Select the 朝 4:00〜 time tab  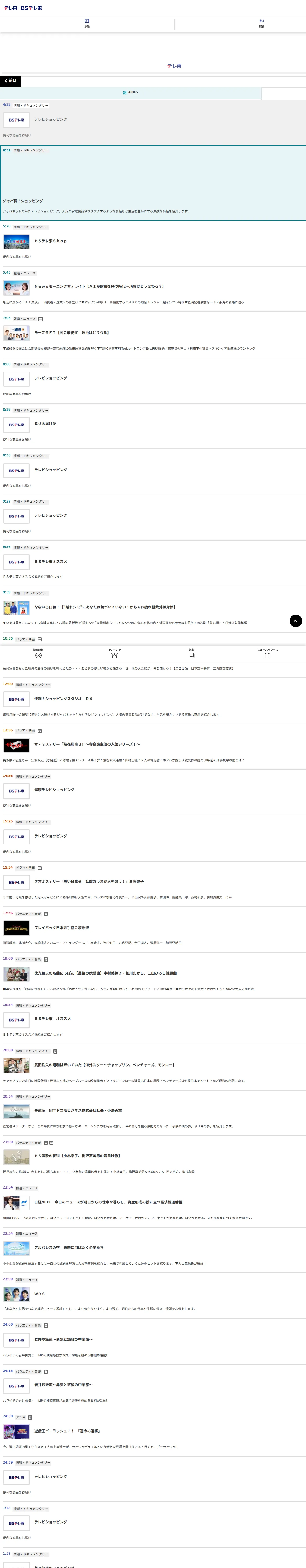pos(131,93)
